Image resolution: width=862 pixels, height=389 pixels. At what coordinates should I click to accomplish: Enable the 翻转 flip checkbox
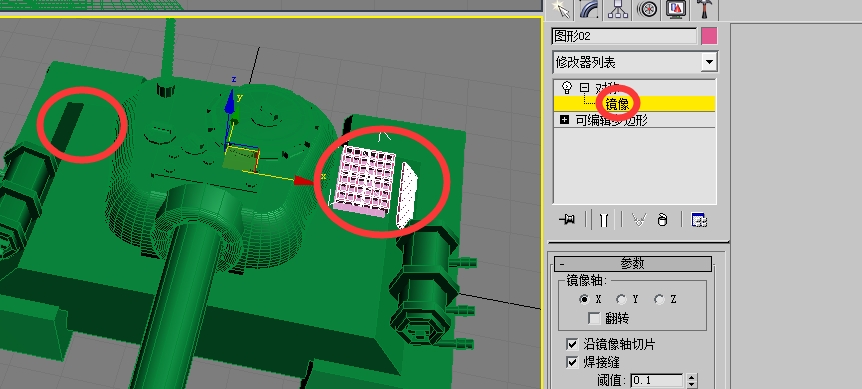coord(594,318)
